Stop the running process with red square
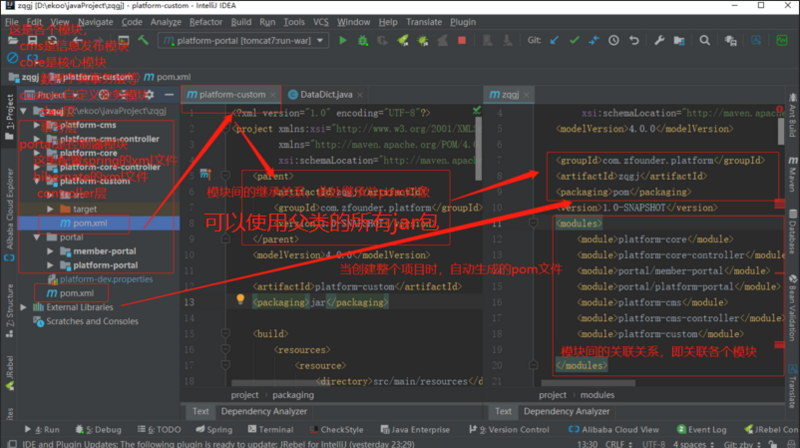The image size is (800, 448). pos(462,40)
